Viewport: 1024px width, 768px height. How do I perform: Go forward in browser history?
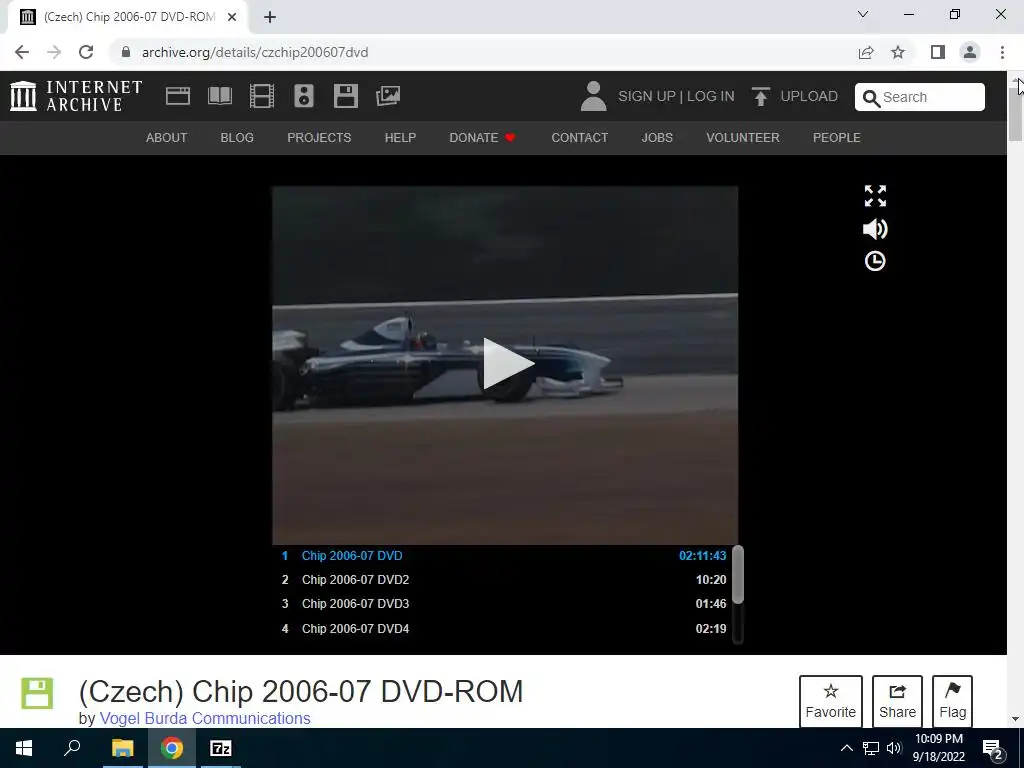click(x=54, y=52)
